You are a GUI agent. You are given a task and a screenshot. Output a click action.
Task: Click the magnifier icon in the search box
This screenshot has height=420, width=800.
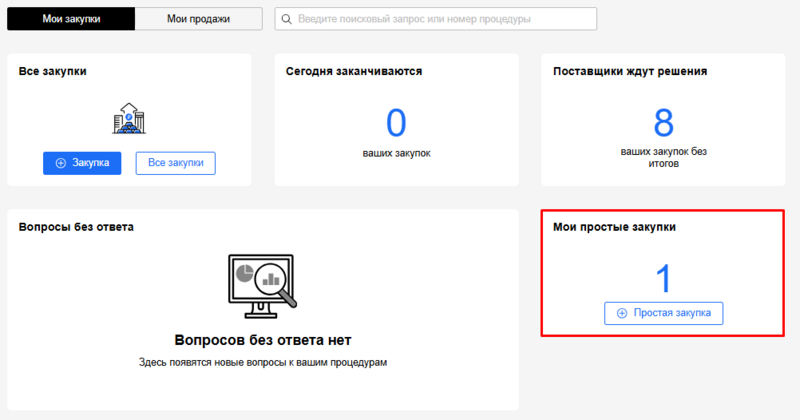pyautogui.click(x=287, y=19)
